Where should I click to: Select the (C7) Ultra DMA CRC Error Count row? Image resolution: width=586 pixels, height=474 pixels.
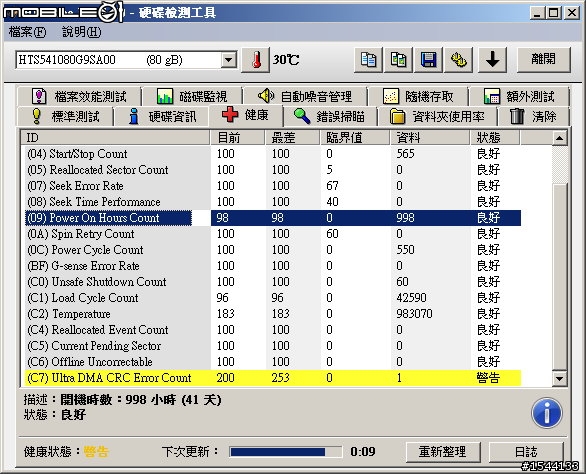click(x=273, y=378)
